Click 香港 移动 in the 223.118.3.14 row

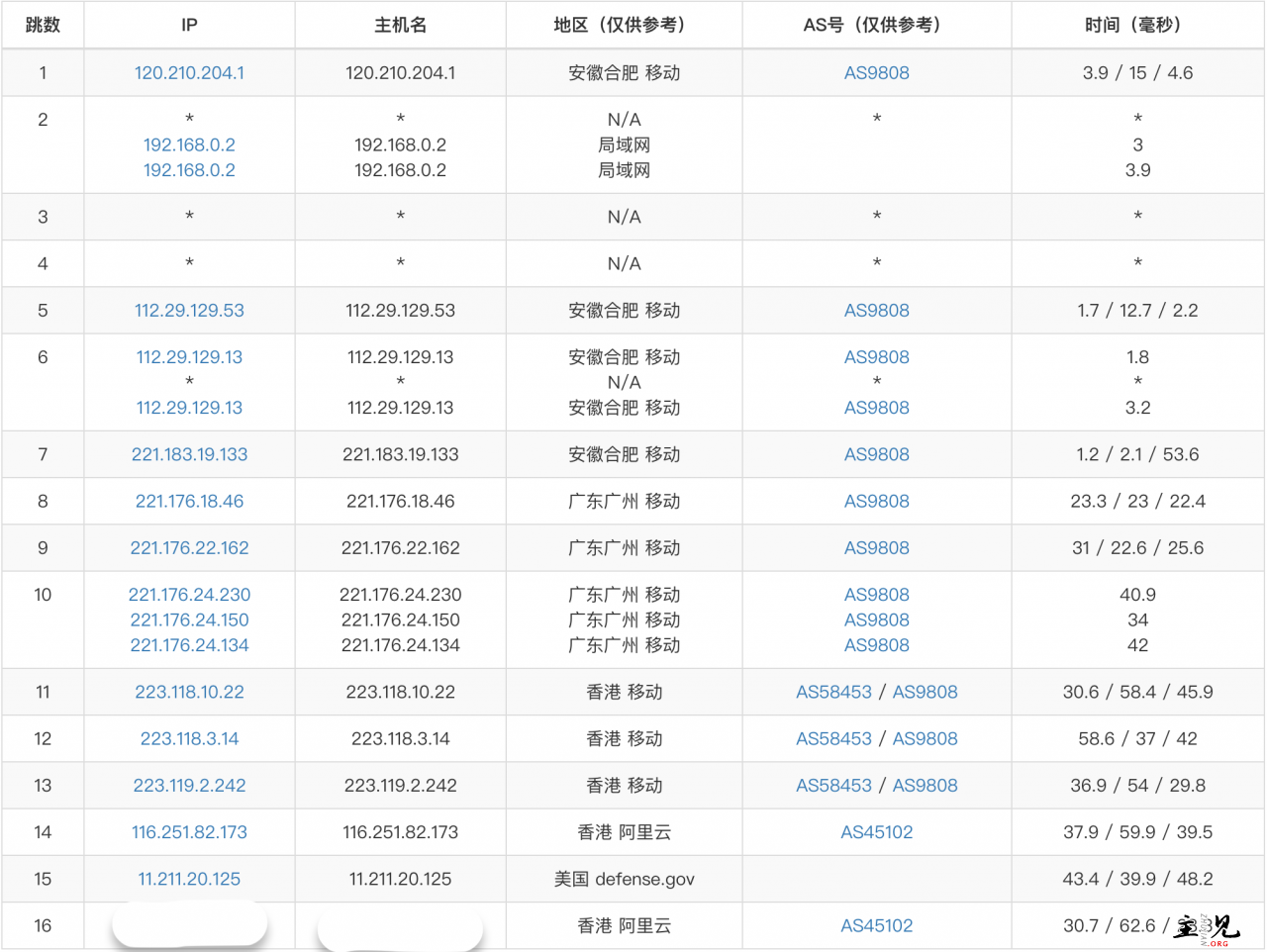click(624, 739)
